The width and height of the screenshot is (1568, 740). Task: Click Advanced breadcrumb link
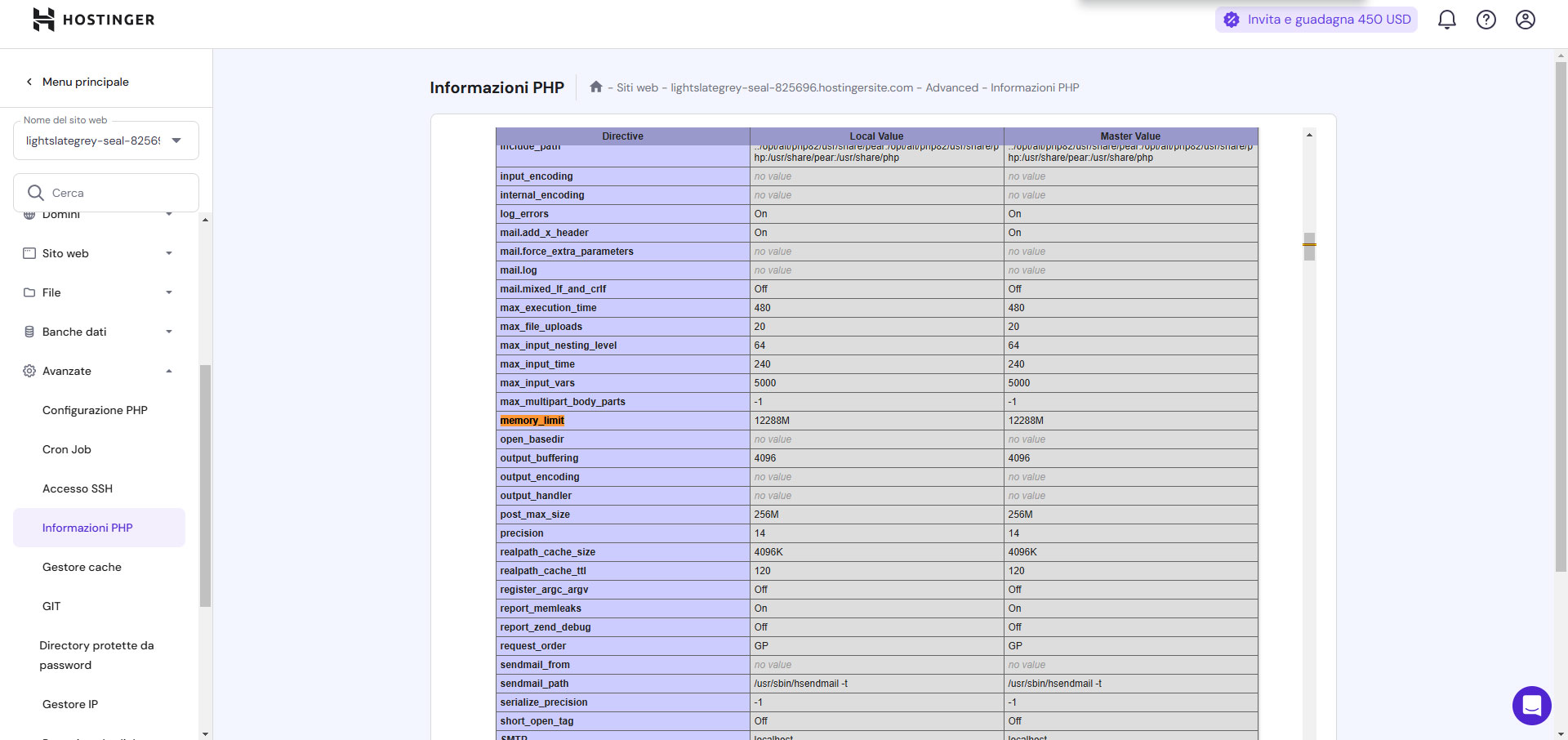pyautogui.click(x=951, y=87)
